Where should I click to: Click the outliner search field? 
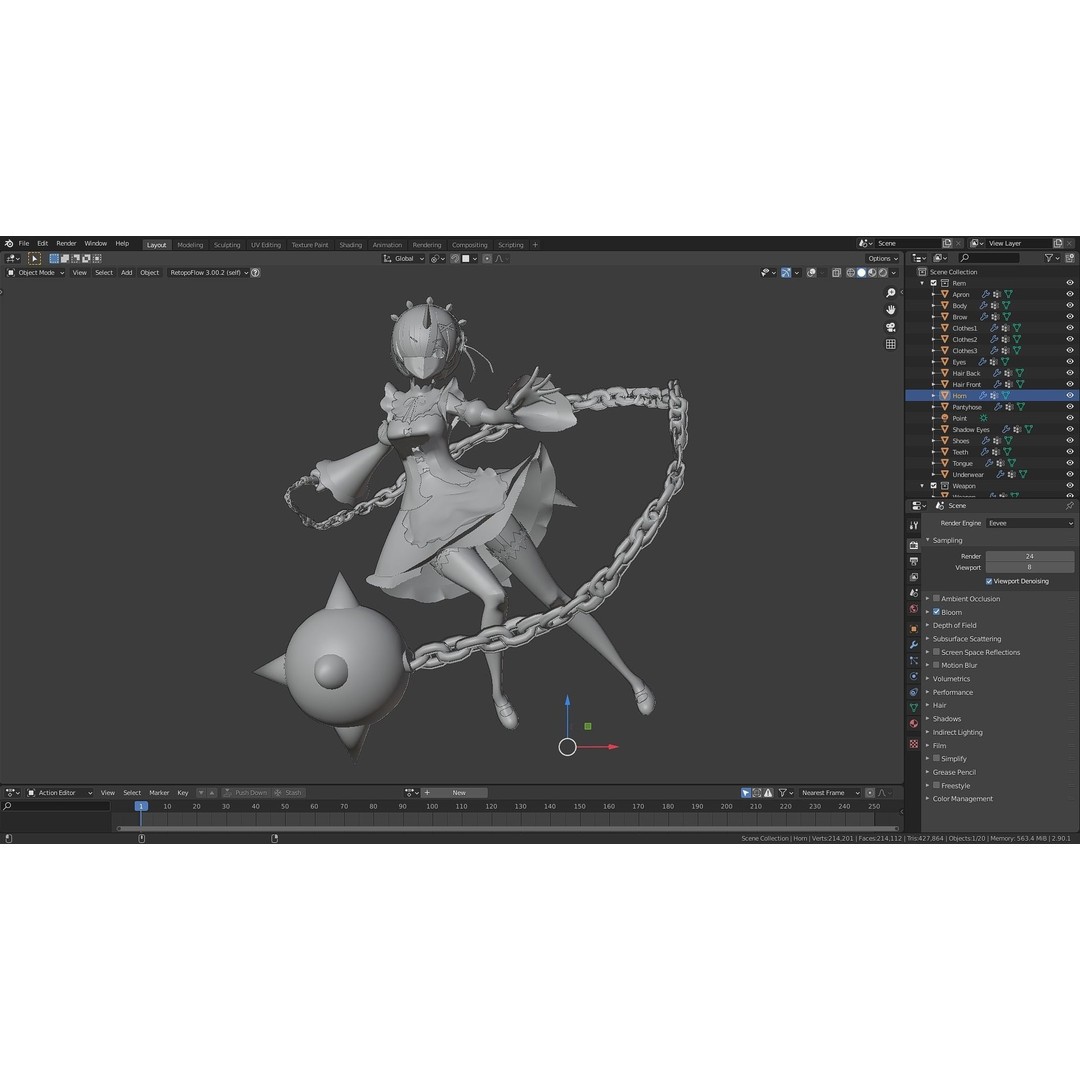click(989, 258)
